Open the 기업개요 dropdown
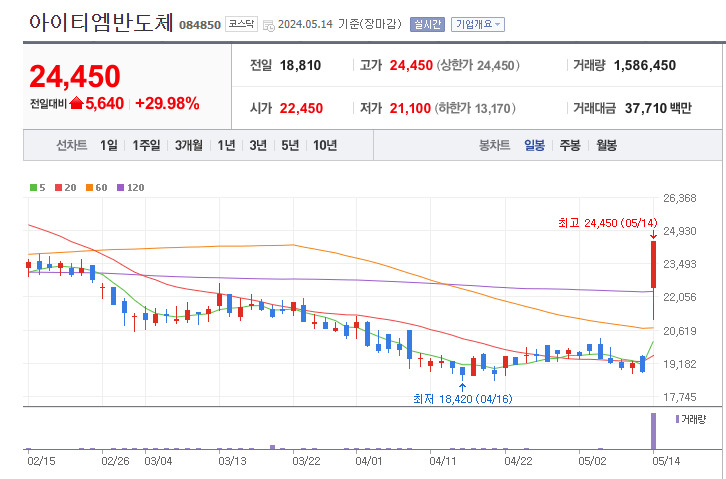Screen dimensions: 726x479 click(x=477, y=24)
